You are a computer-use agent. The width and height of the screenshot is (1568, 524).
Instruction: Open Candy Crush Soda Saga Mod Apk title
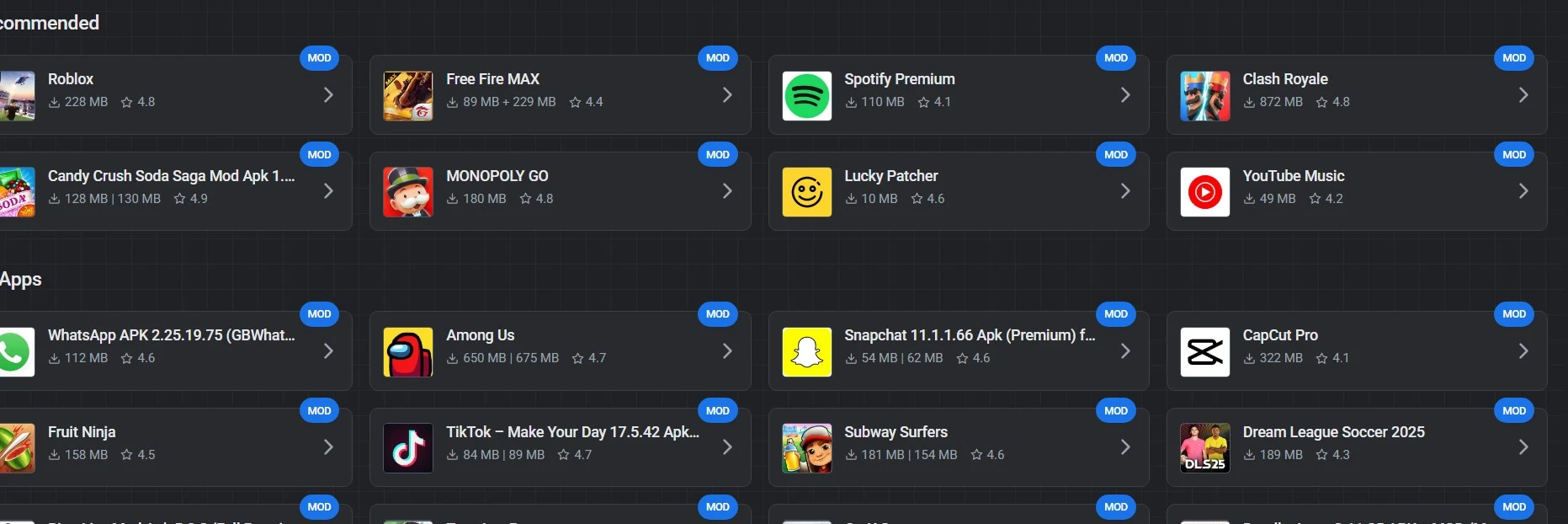(172, 176)
